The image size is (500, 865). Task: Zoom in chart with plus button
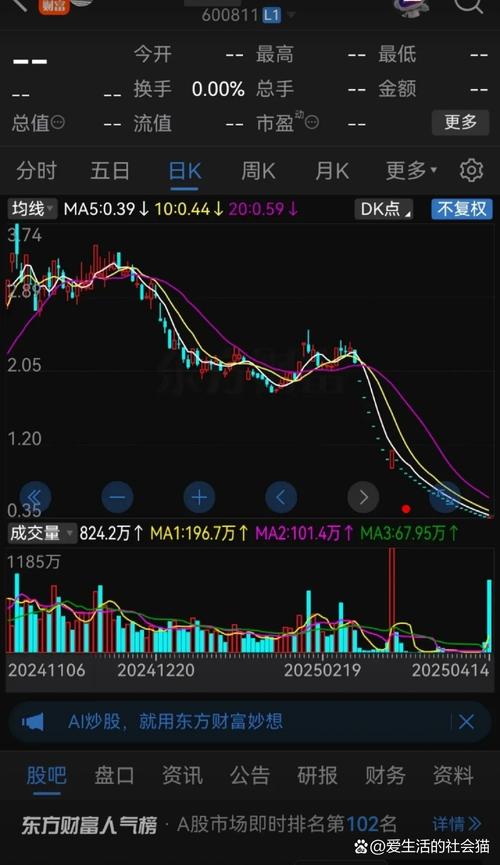tap(199, 497)
